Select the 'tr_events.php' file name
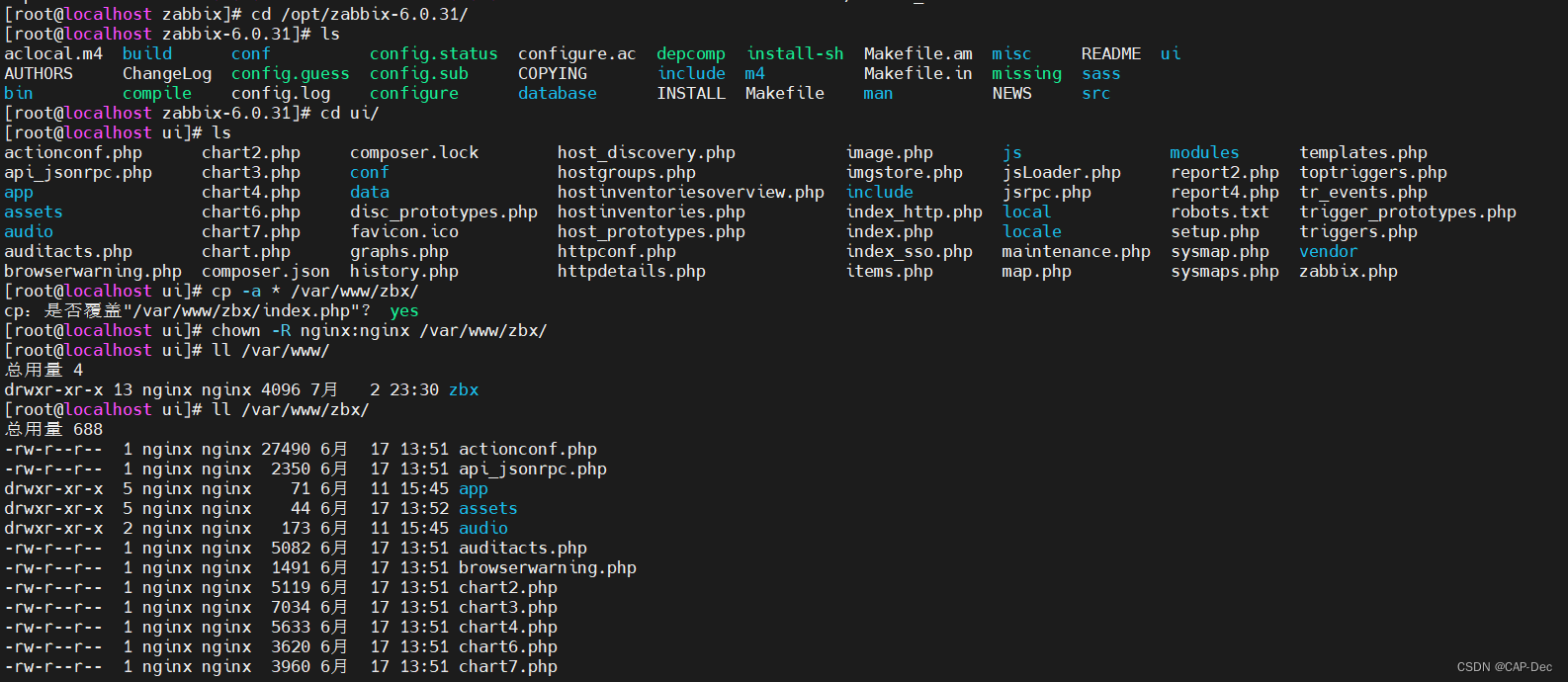Screen dimensions: 1568x682 click(x=1363, y=192)
